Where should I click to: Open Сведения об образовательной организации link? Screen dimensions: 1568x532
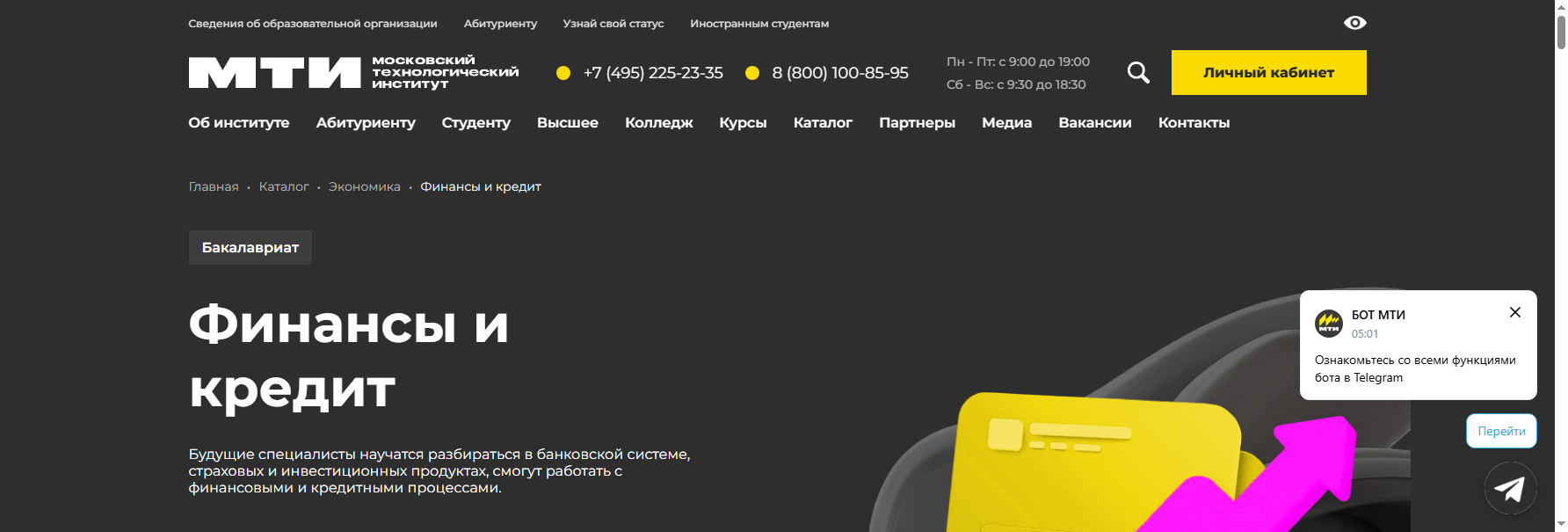[313, 24]
